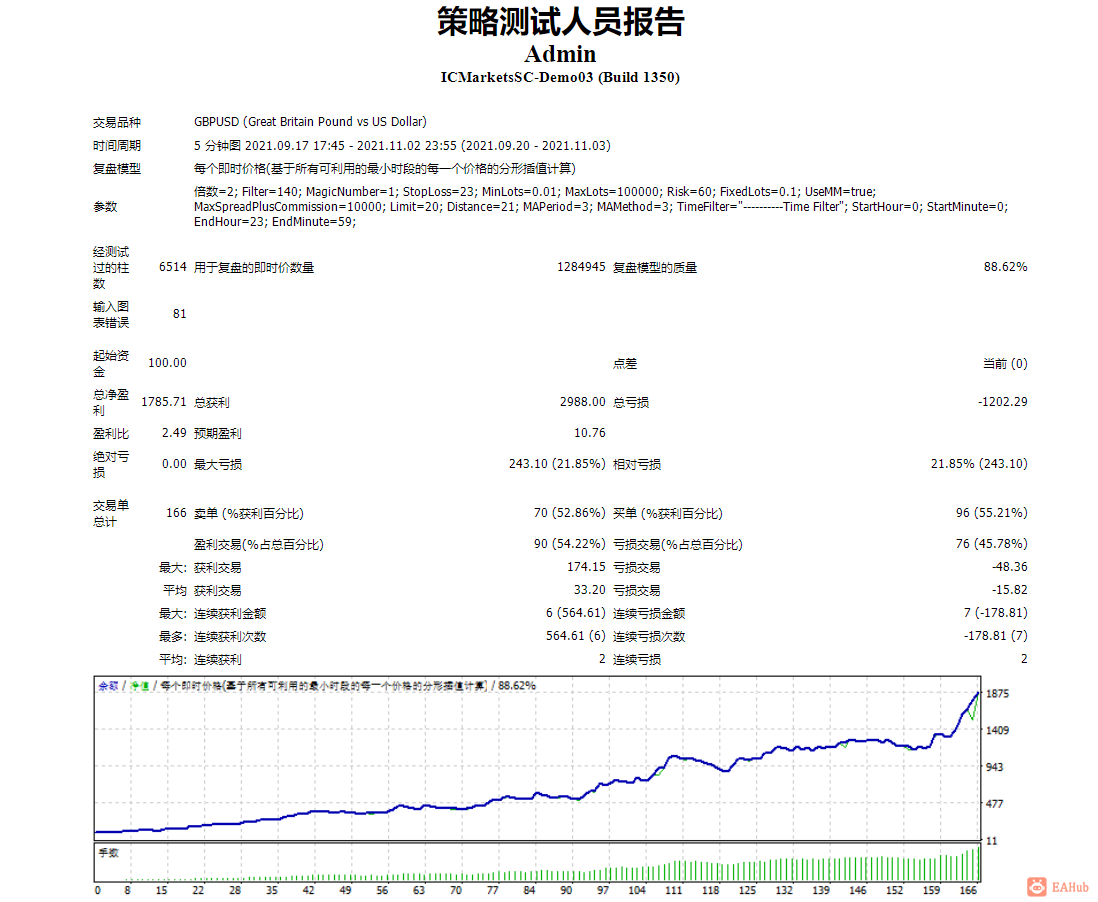Select the average loss trade value -15.82
This screenshot has height=902, width=1098.
click(1010, 590)
